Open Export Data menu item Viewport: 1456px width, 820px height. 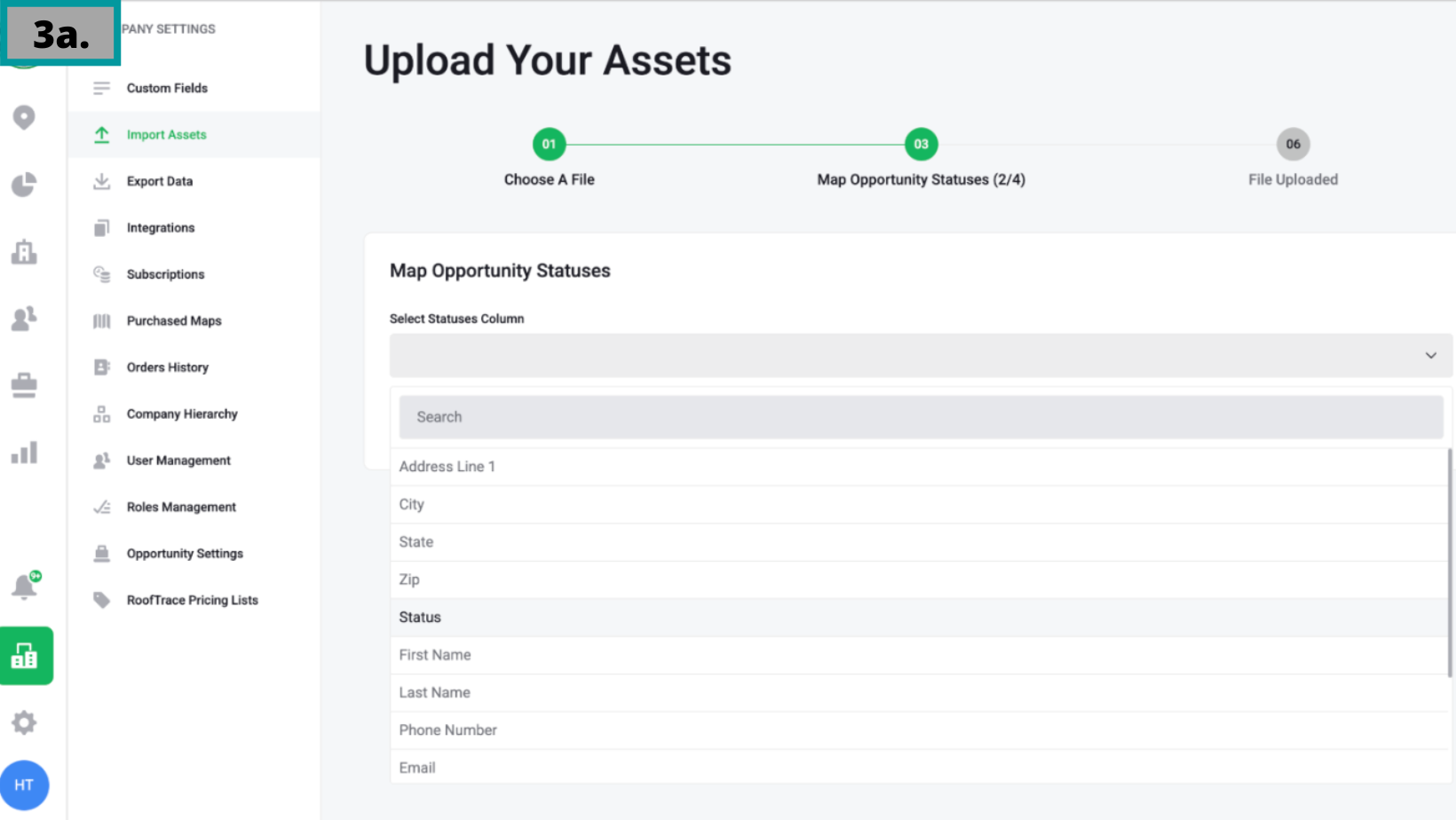tap(160, 181)
